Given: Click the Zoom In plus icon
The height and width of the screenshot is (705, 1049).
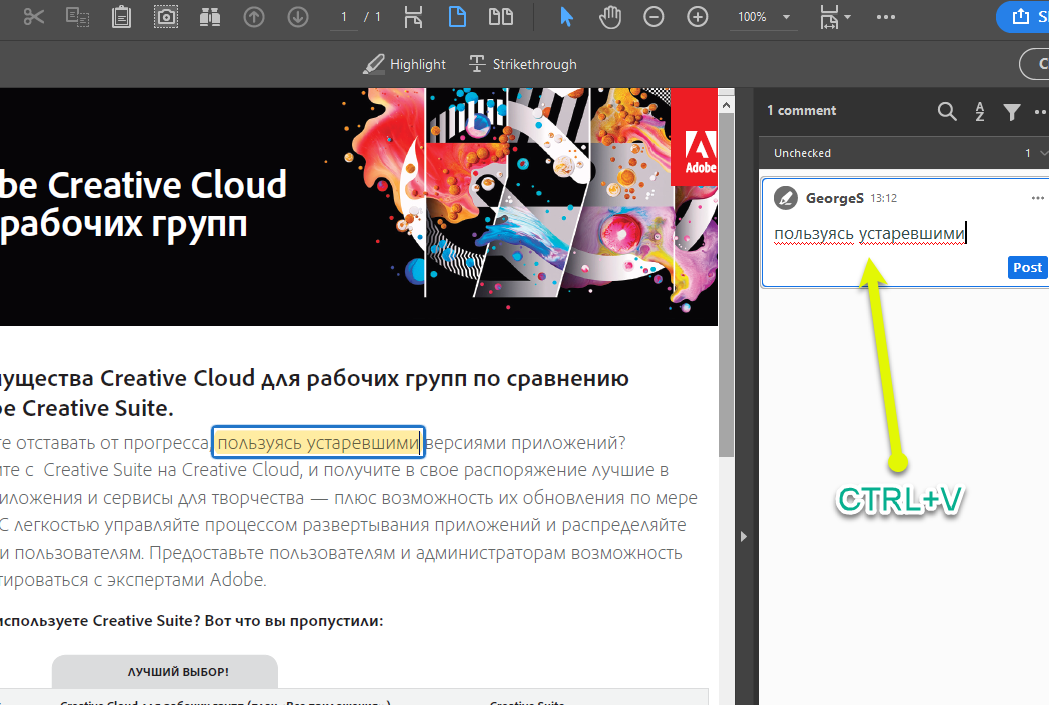Looking at the screenshot, I should pyautogui.click(x=697, y=17).
